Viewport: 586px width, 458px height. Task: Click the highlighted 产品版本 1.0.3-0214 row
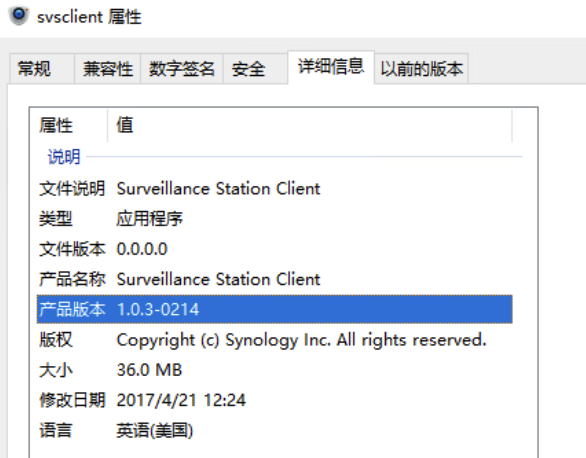(x=275, y=309)
